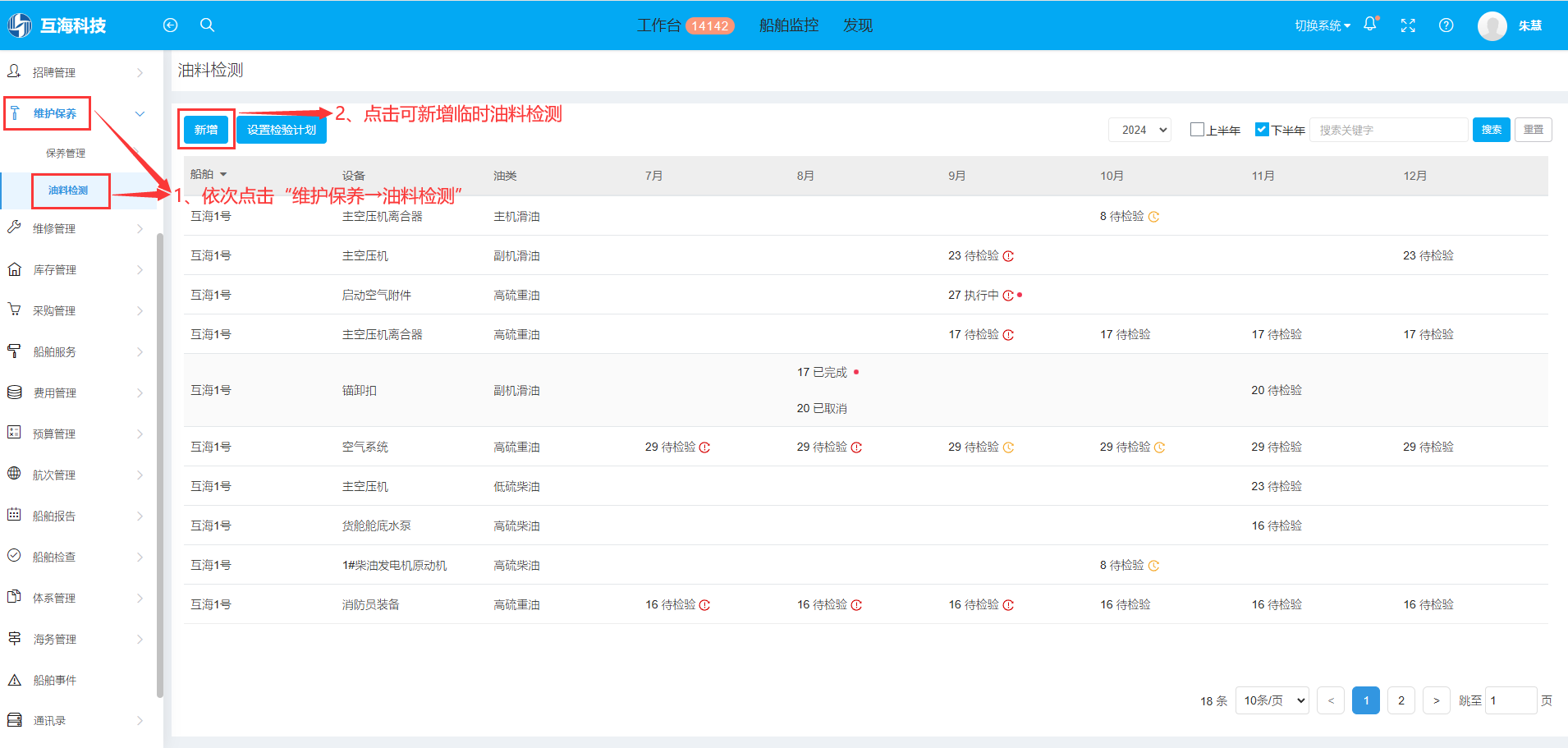
Task: Toggle fullscreen mode icon
Action: click(1408, 25)
